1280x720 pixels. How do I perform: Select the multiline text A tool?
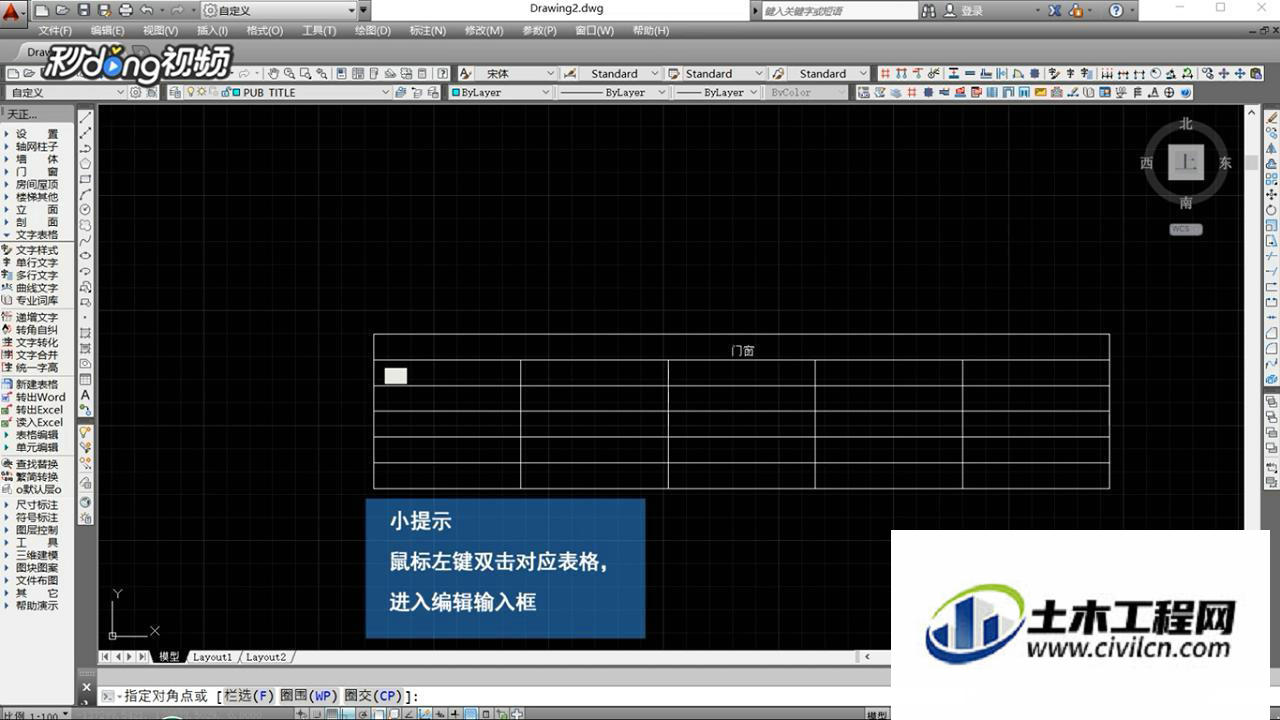pos(86,396)
